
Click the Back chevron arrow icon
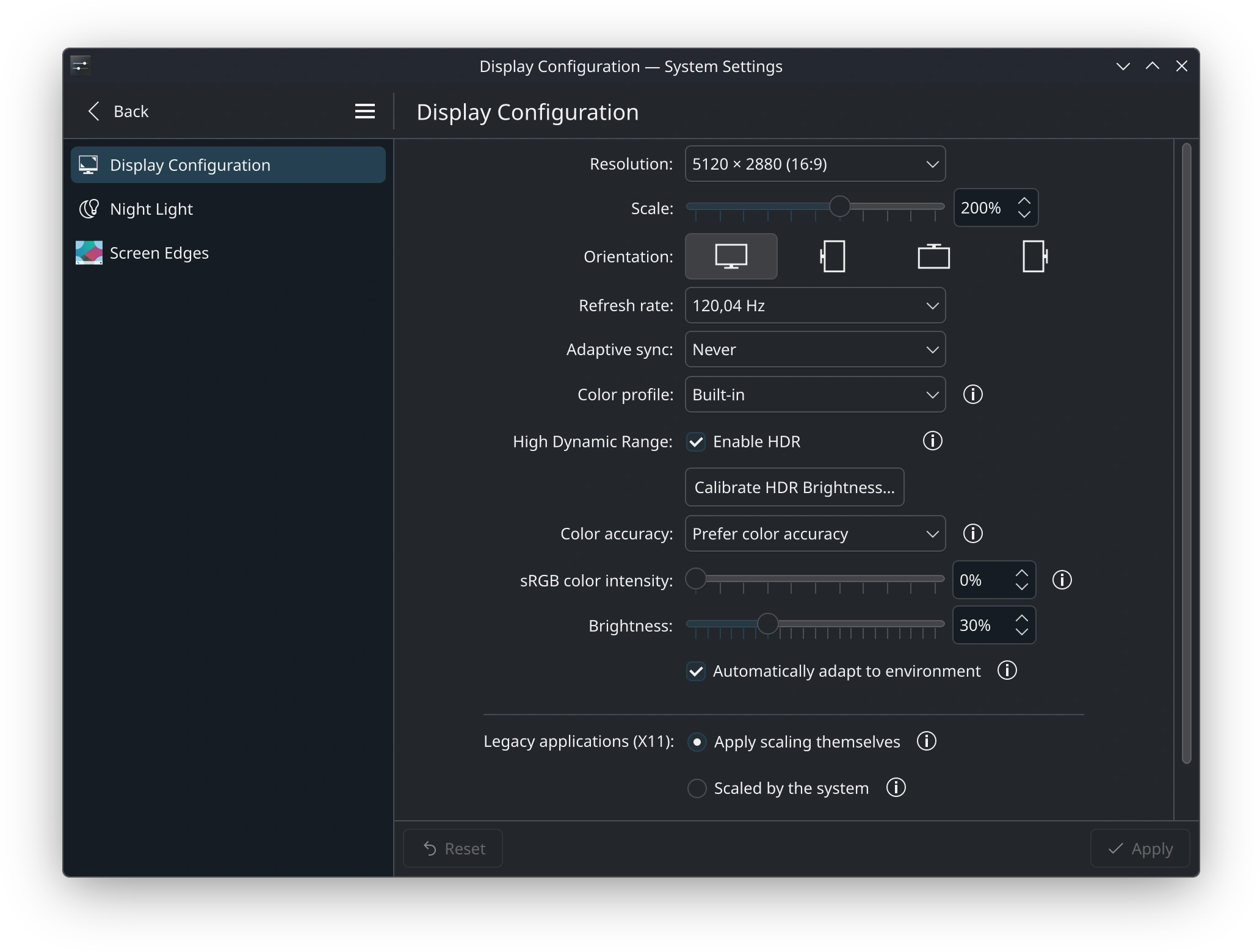(x=94, y=111)
